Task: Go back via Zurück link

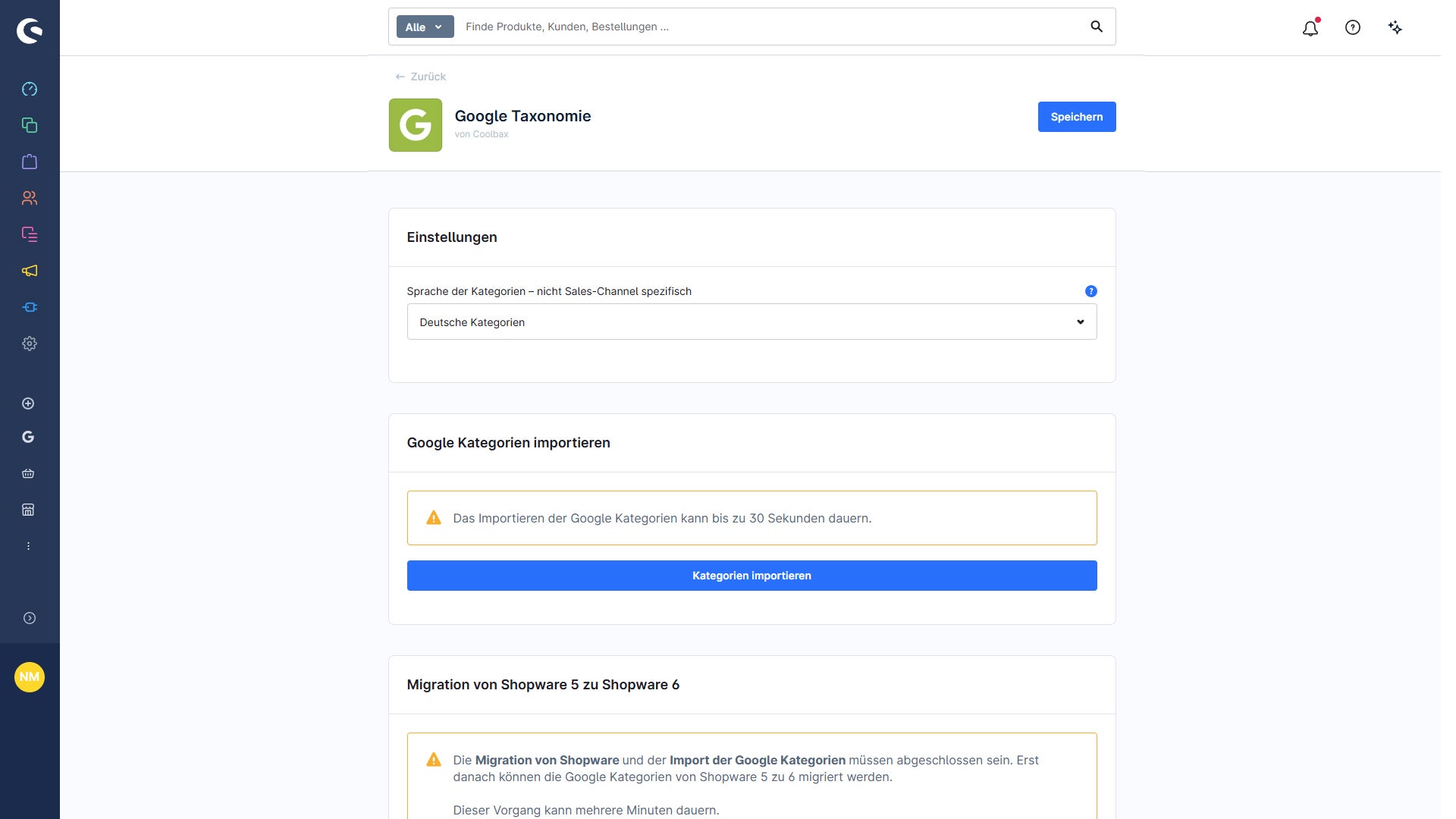Action: click(x=421, y=77)
